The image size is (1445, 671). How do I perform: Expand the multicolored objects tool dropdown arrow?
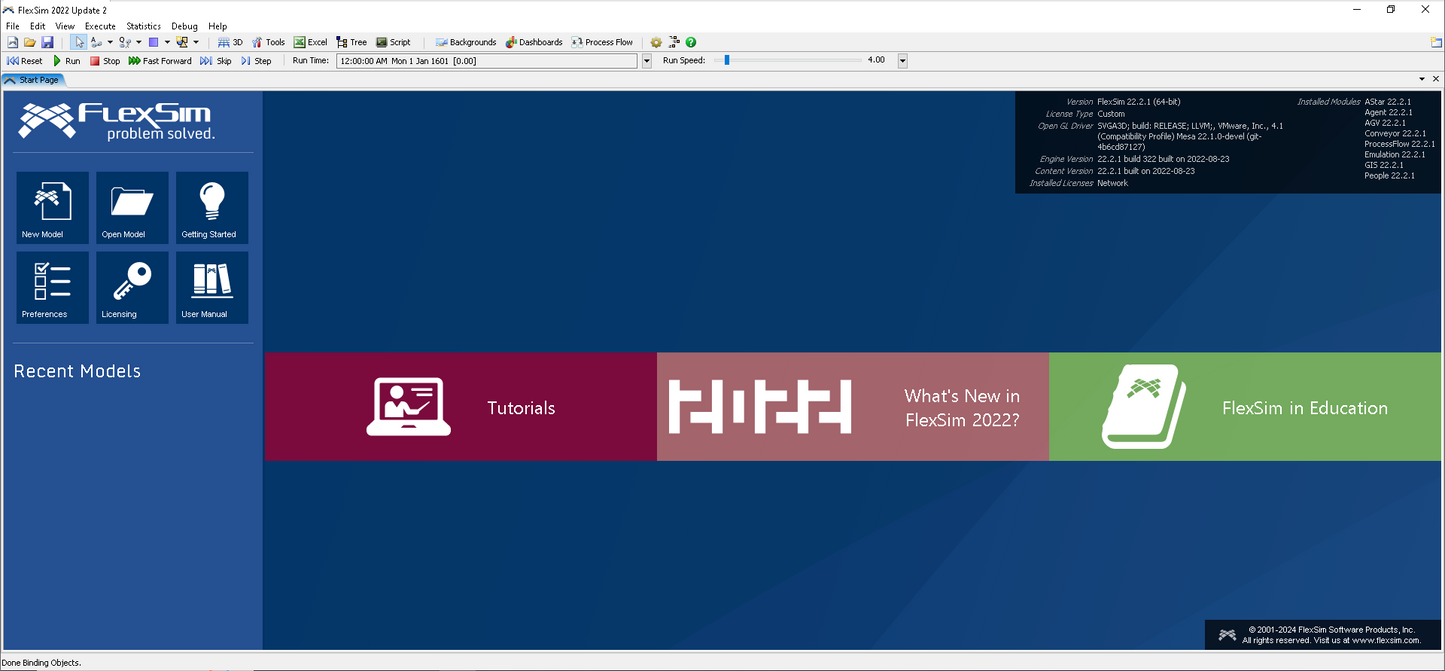pyautogui.click(x=196, y=42)
